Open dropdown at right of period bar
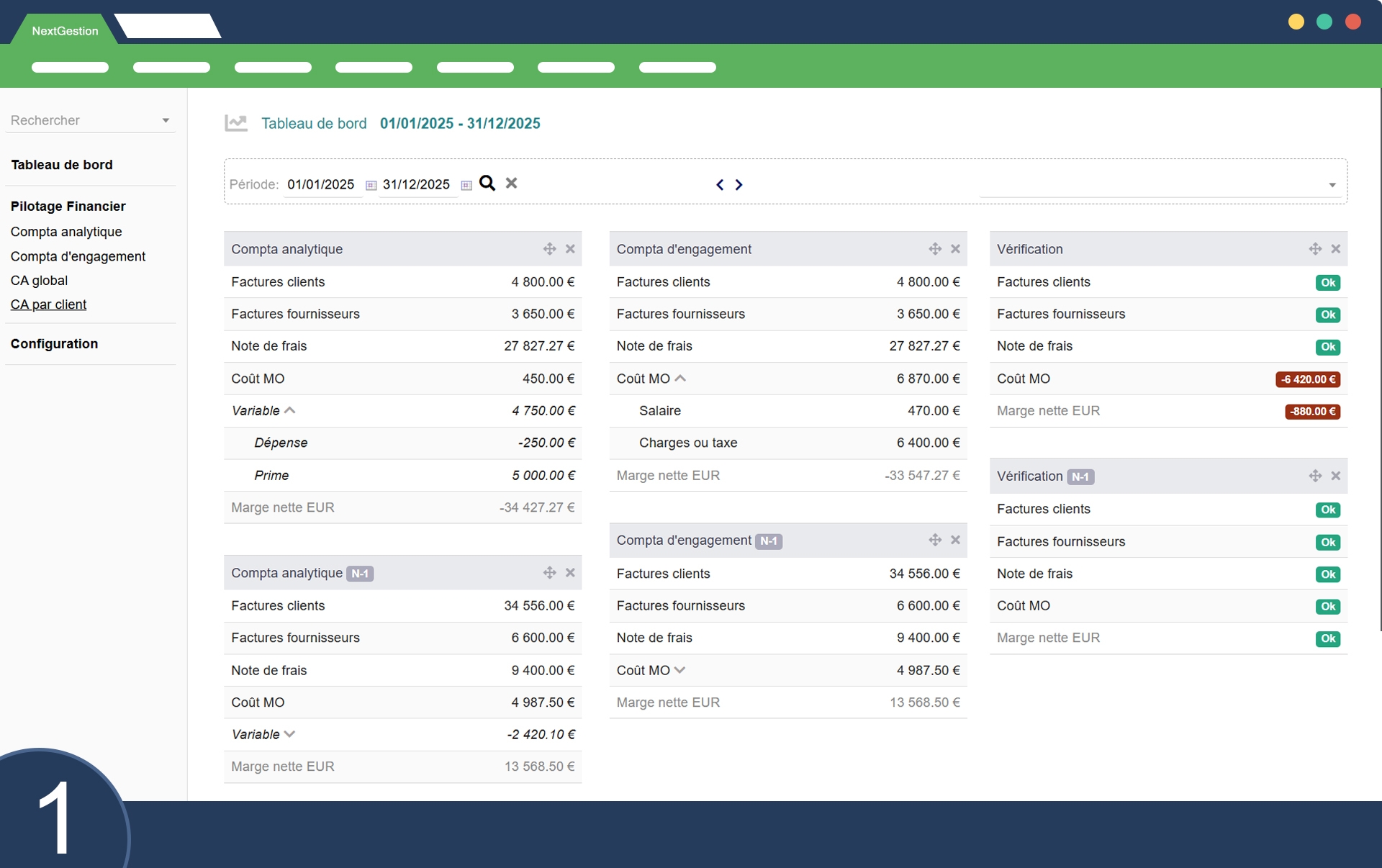This screenshot has height=868, width=1382. coord(1332,186)
